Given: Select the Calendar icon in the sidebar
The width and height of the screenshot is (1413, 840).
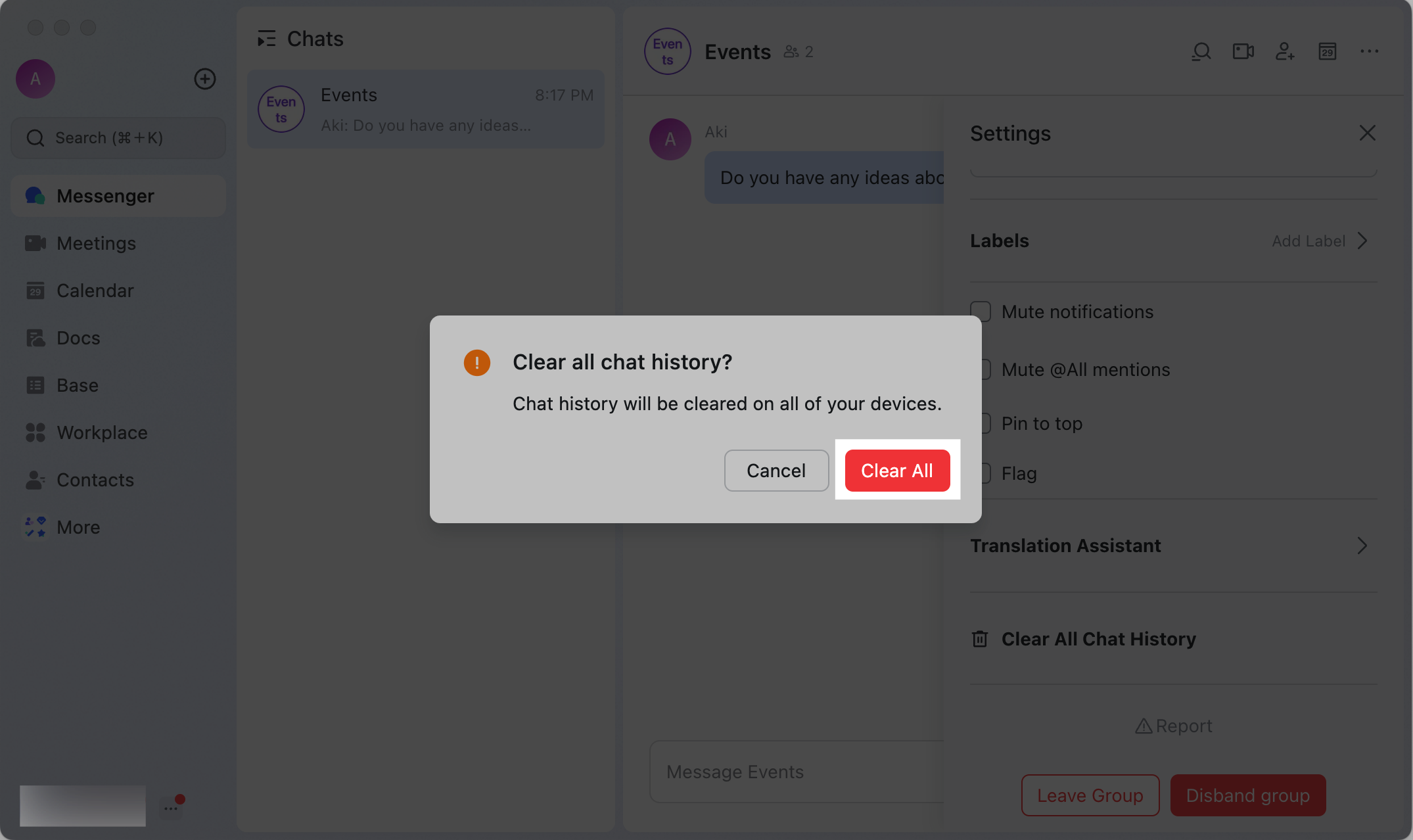Looking at the screenshot, I should point(95,290).
